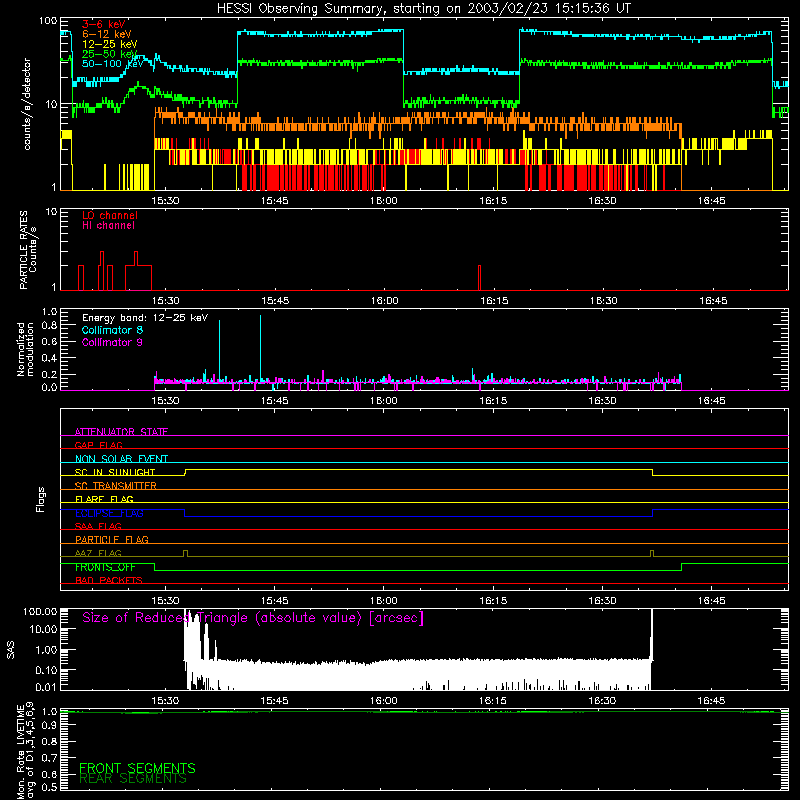Click the GAP_FLAG label
Screen dimensions: 800x800
[x=98, y=445]
